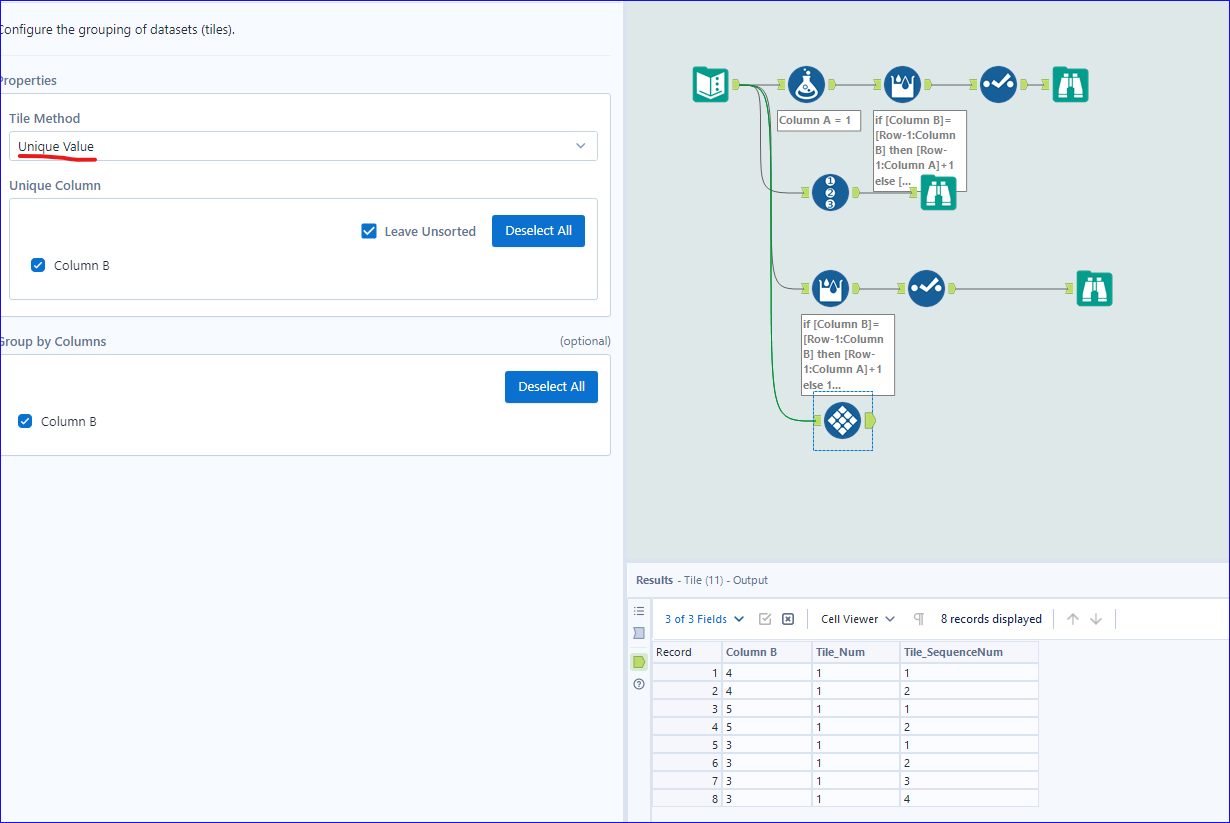Open the help icon in Results sidebar

click(x=639, y=684)
